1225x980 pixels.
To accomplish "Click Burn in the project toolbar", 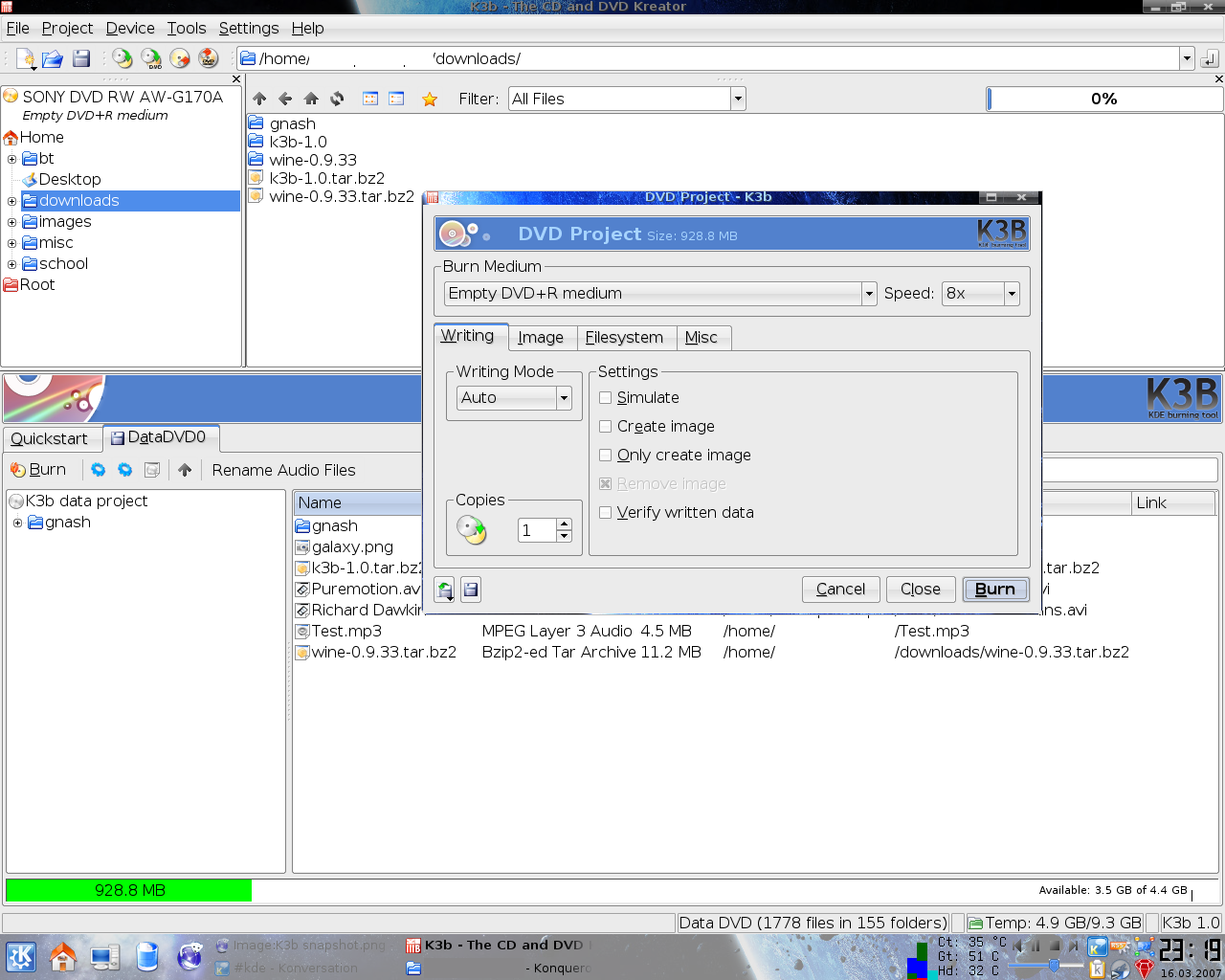I will [38, 470].
